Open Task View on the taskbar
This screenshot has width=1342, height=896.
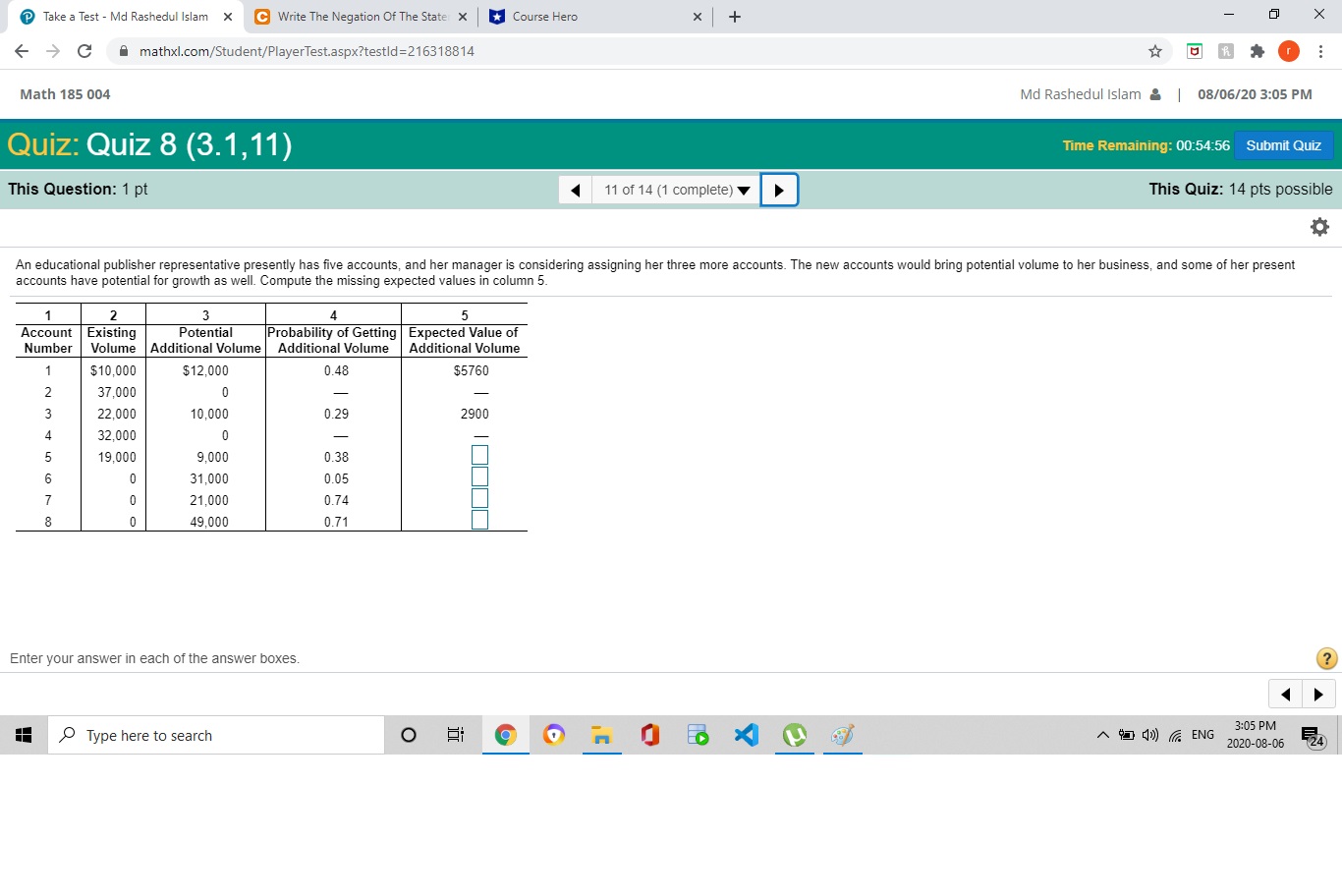456,735
